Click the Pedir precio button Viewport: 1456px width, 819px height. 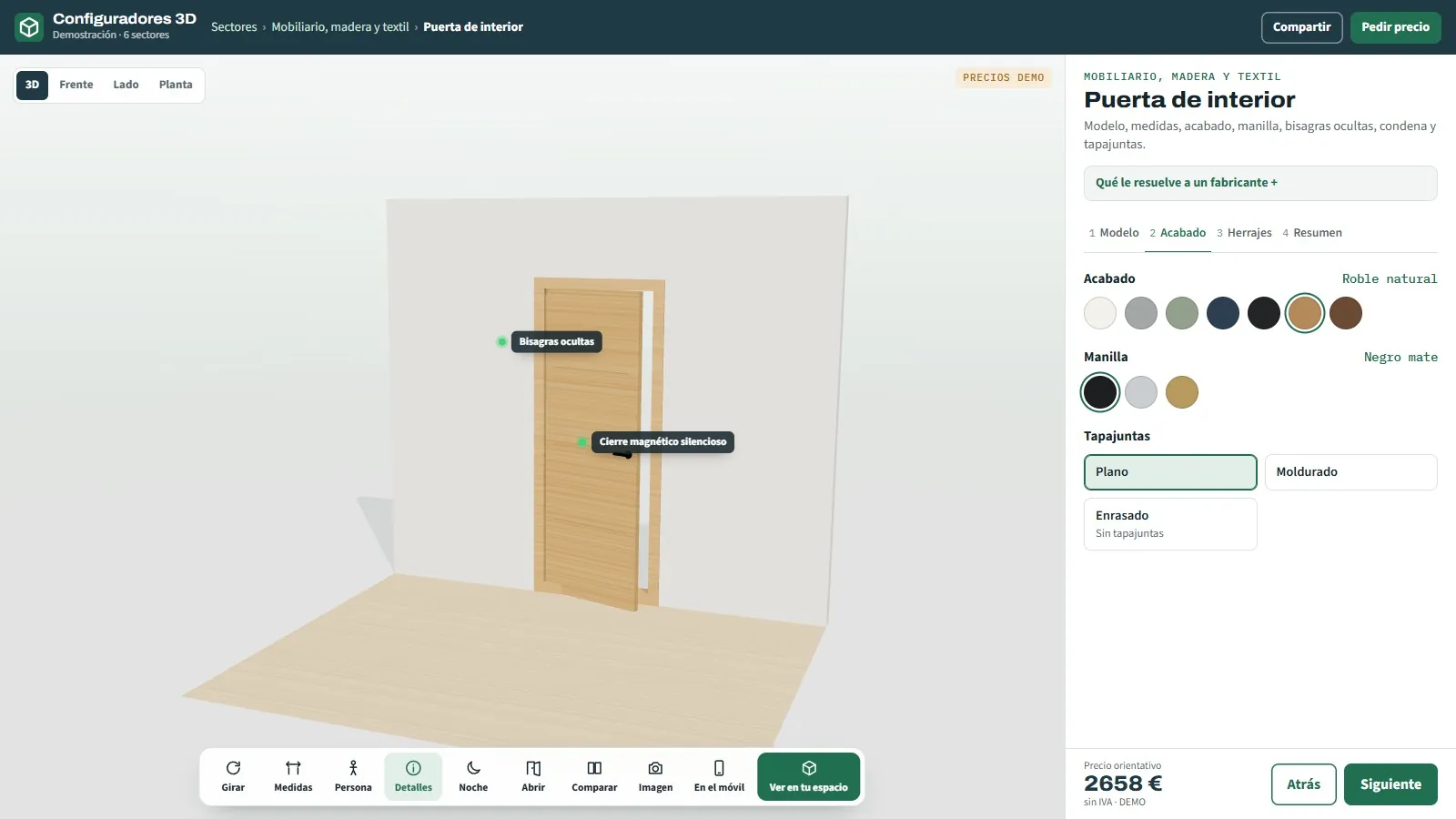coord(1395,27)
